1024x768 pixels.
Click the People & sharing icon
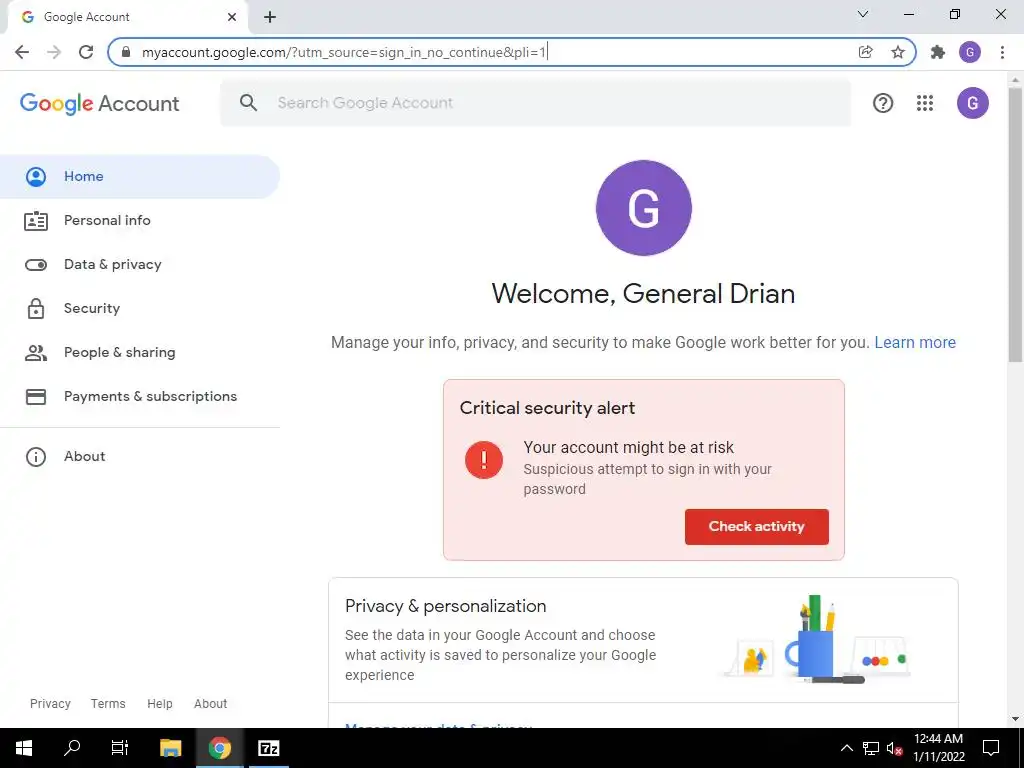[x=36, y=353]
